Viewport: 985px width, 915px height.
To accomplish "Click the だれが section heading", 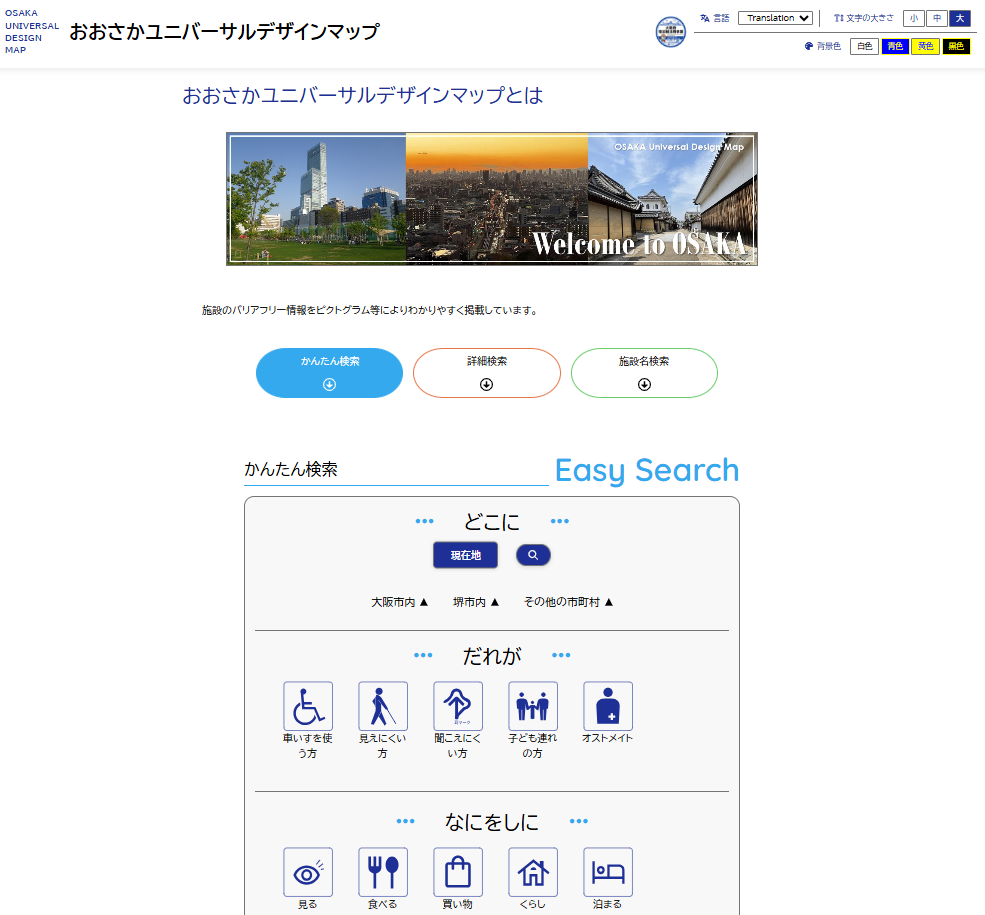I will click(492, 656).
